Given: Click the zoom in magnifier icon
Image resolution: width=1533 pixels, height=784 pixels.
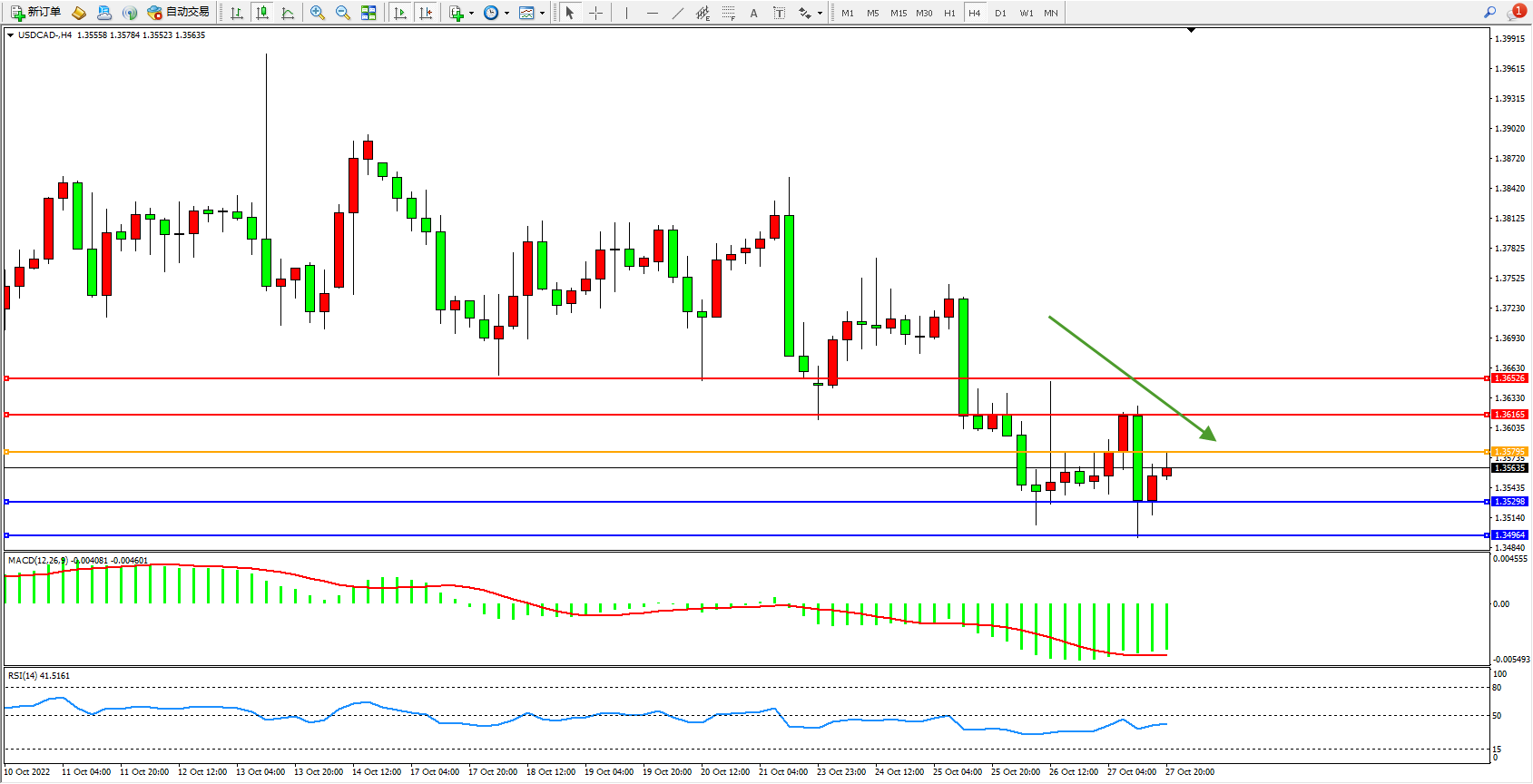Looking at the screenshot, I should tap(317, 13).
